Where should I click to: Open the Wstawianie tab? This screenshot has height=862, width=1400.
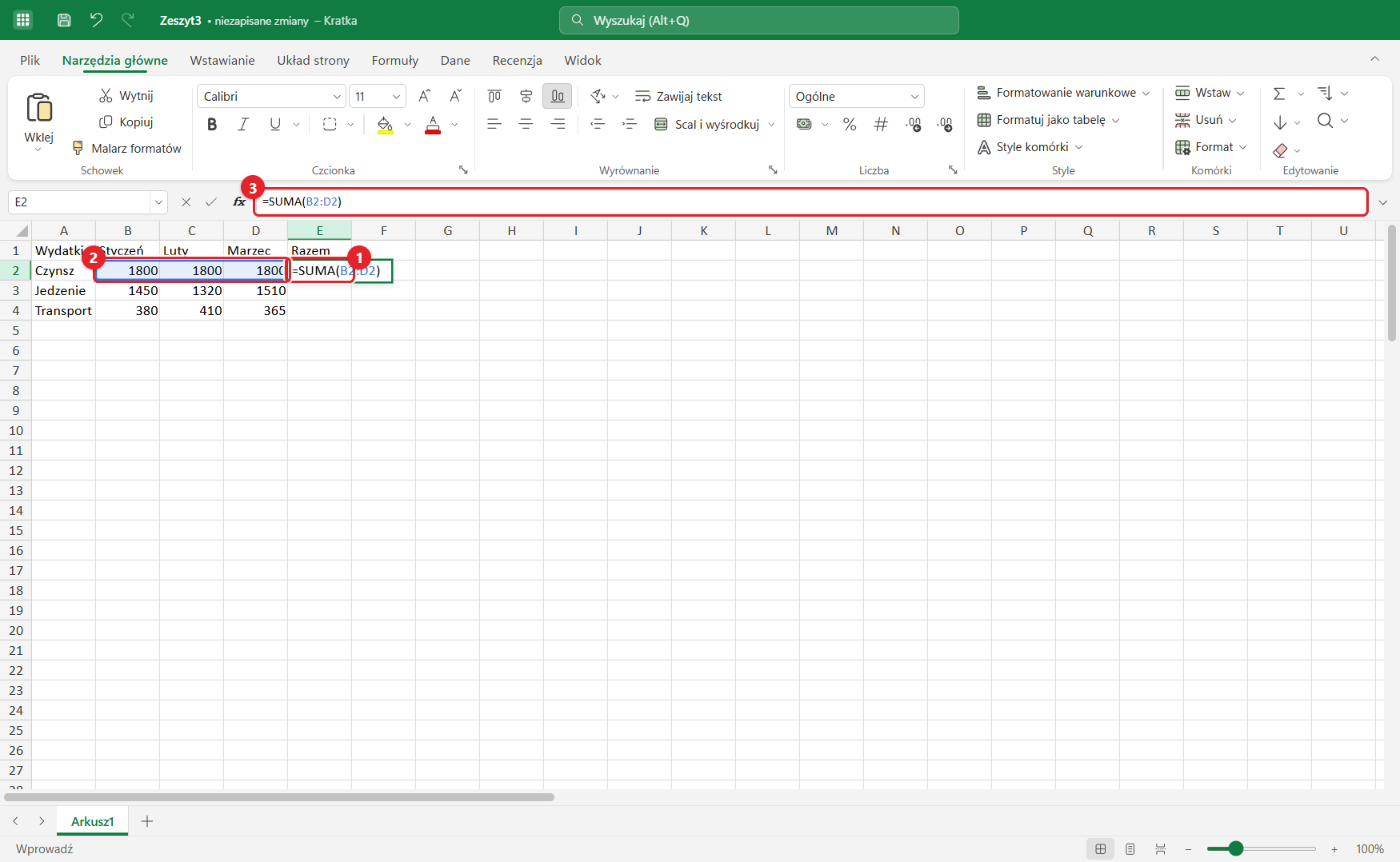[222, 60]
